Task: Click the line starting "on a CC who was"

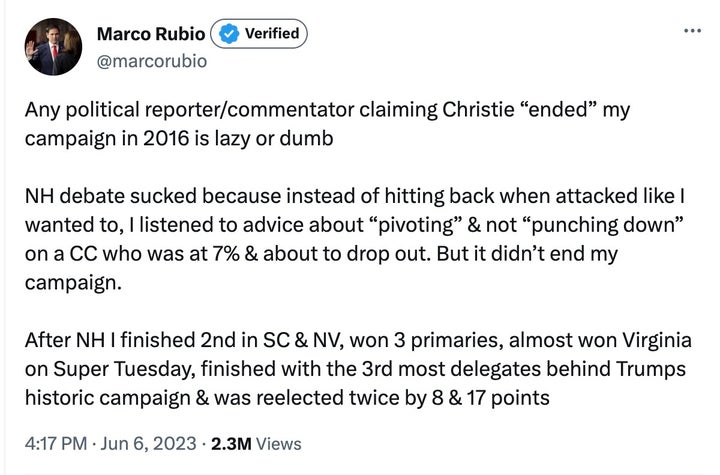Action: pyautogui.click(x=321, y=254)
